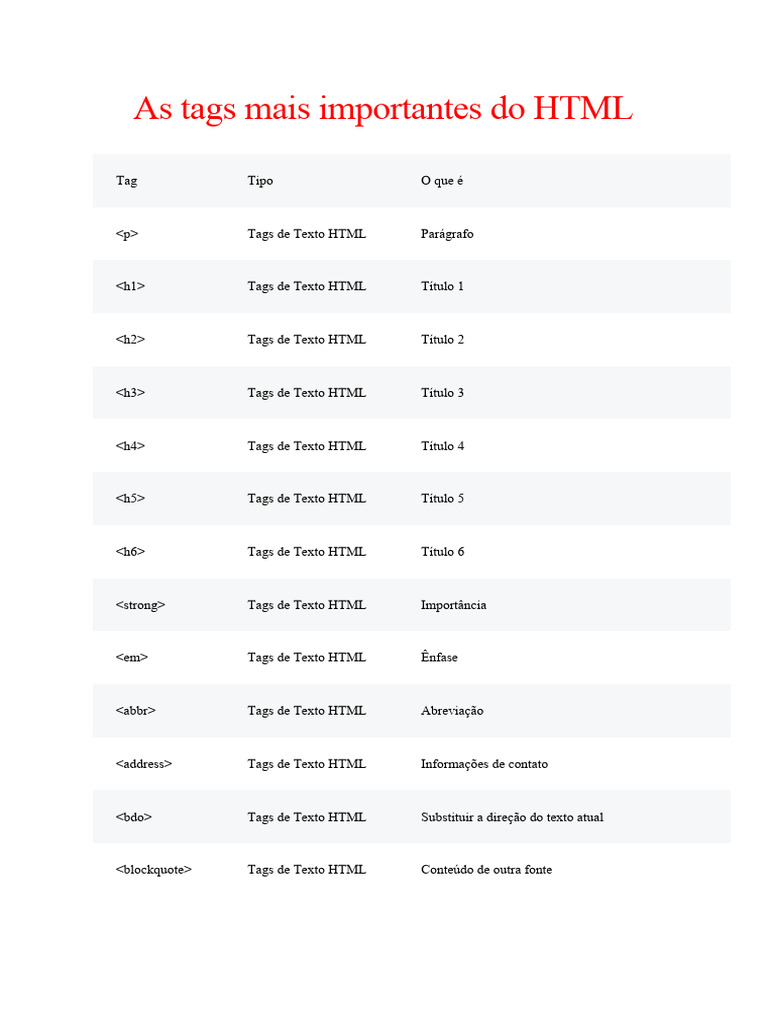Click the 'Tag' column header
The image size is (768, 1024).
127,181
